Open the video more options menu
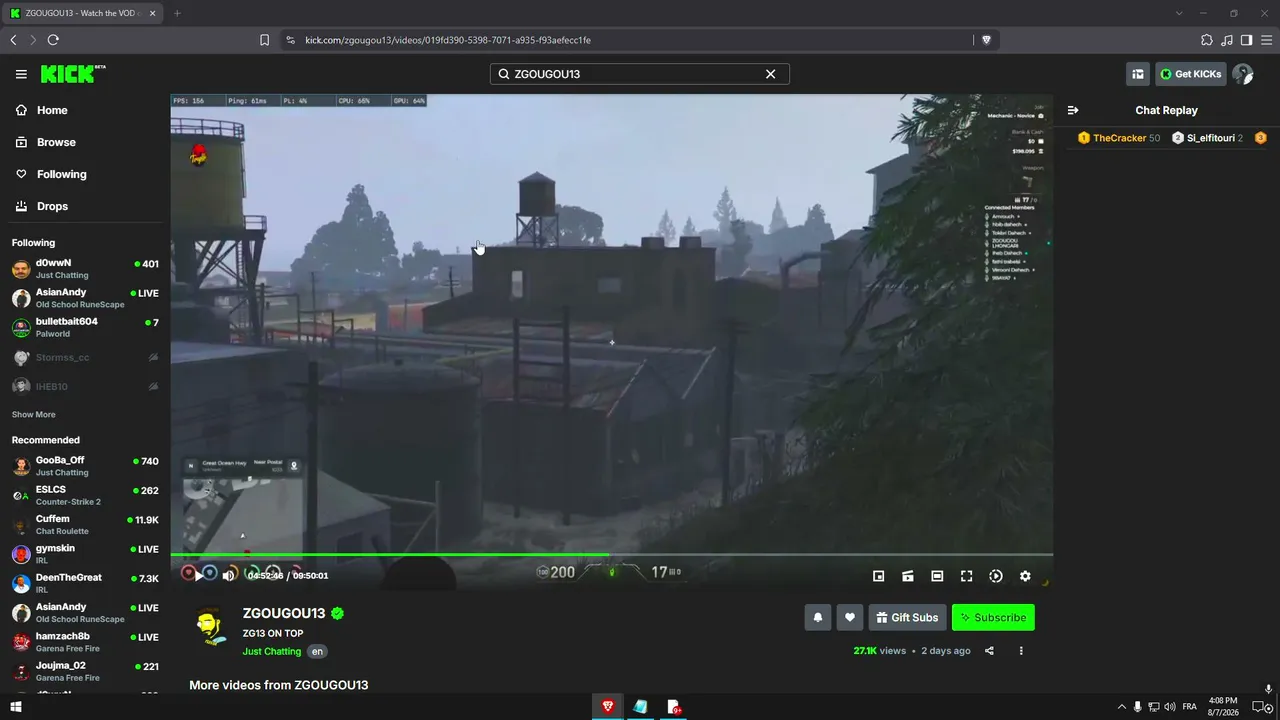Screen dimensions: 1280x720 point(1021,651)
